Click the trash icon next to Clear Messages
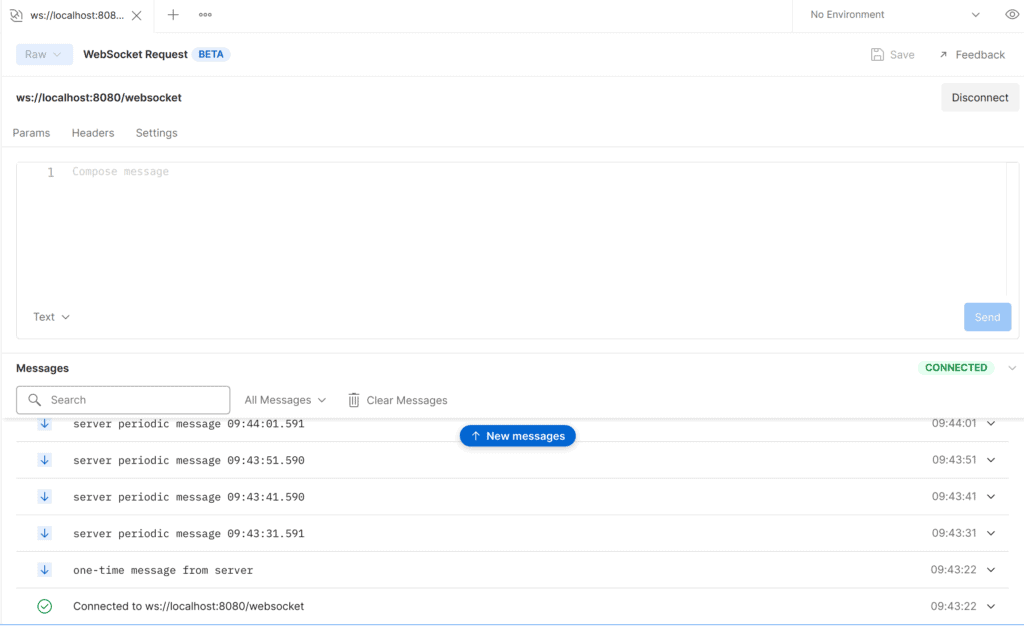This screenshot has height=626, width=1024. point(354,399)
